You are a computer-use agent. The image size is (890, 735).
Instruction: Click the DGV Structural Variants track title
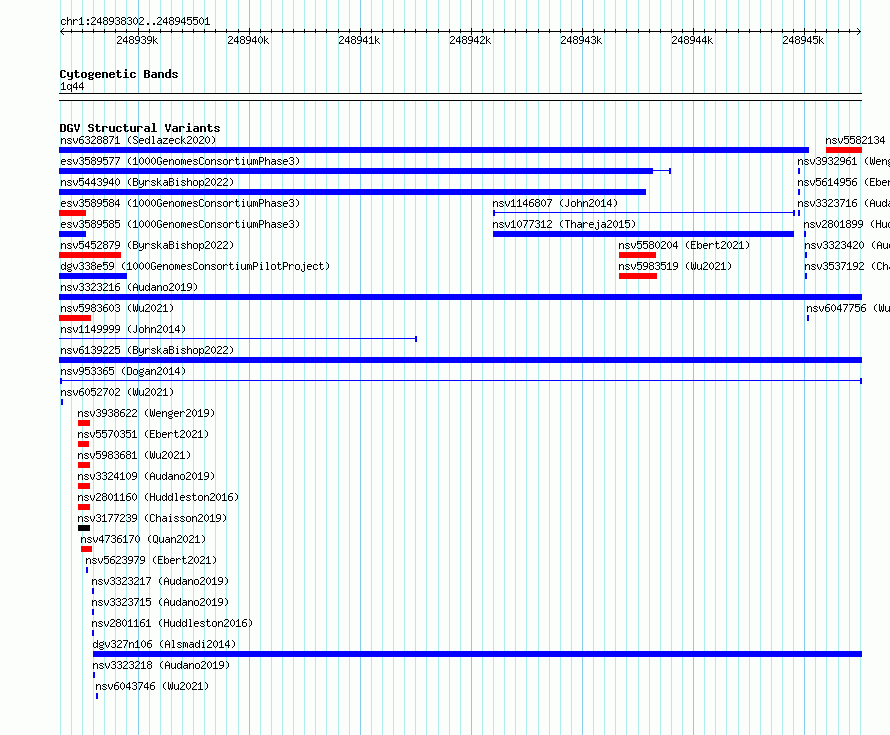point(140,128)
